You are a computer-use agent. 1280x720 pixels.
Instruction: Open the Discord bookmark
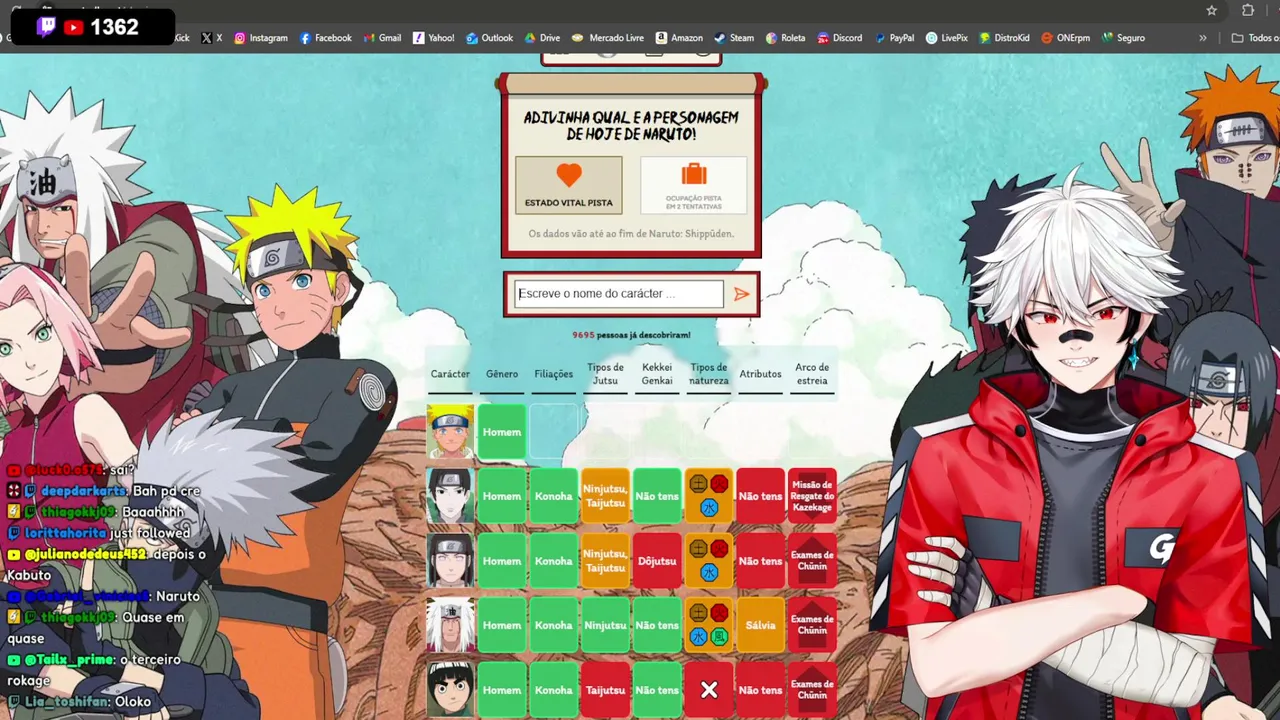839,38
